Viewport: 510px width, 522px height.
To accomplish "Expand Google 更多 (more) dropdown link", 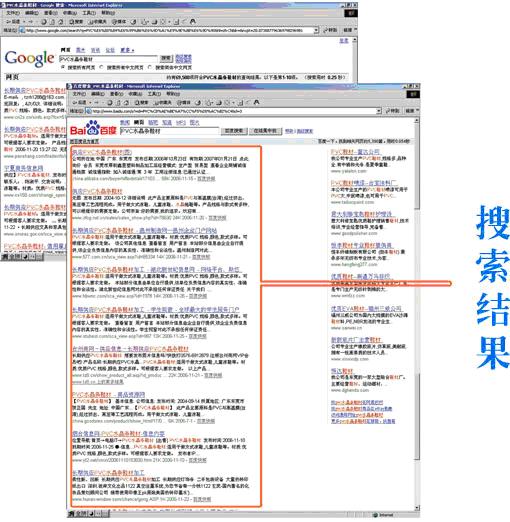I will pos(127,50).
